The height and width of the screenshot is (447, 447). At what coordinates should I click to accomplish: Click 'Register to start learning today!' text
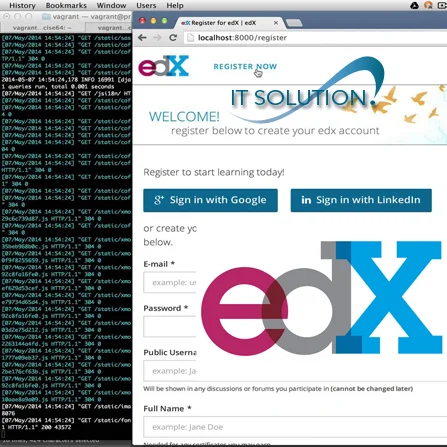(214, 172)
